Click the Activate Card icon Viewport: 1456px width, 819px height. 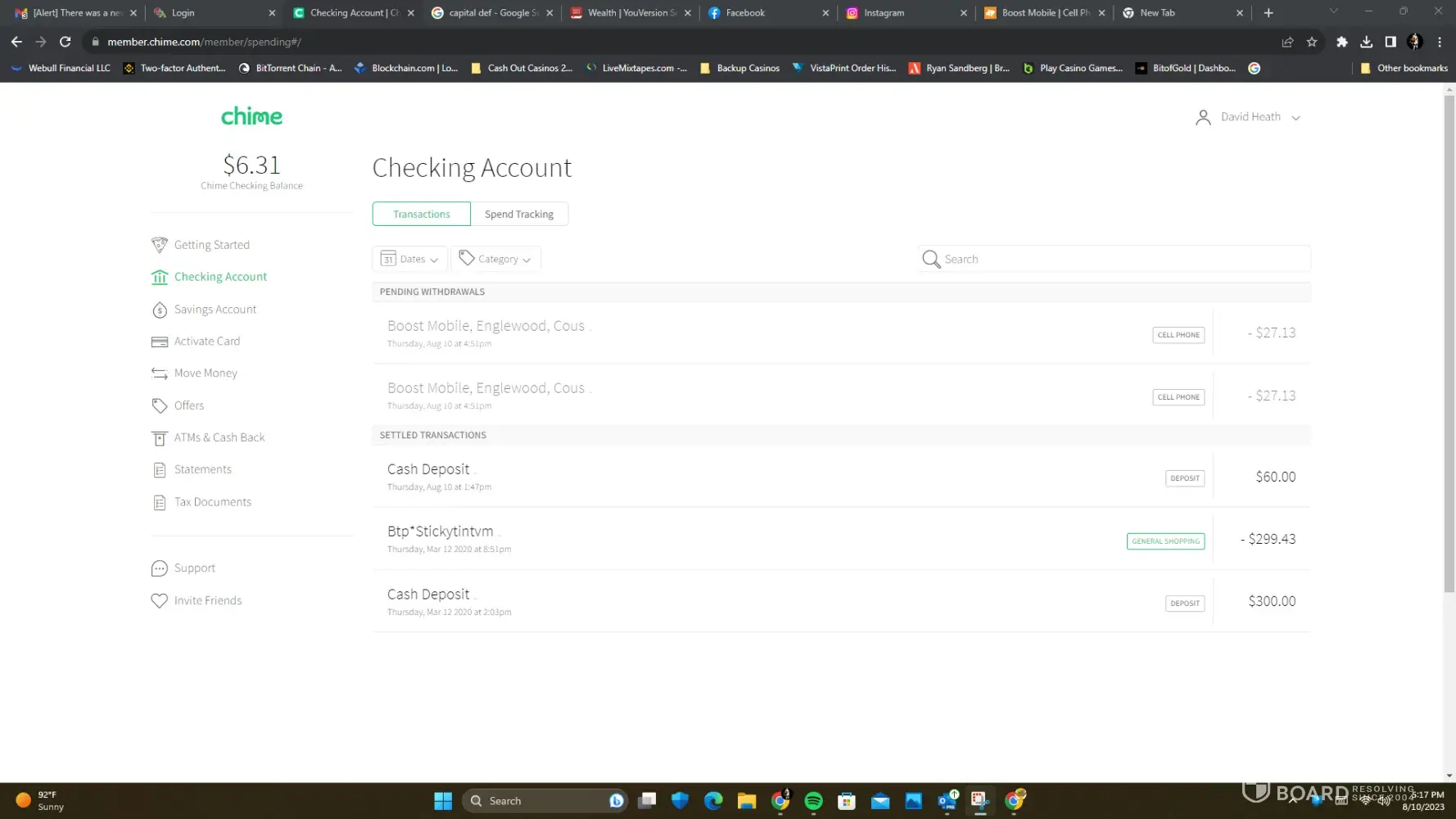[x=160, y=342]
